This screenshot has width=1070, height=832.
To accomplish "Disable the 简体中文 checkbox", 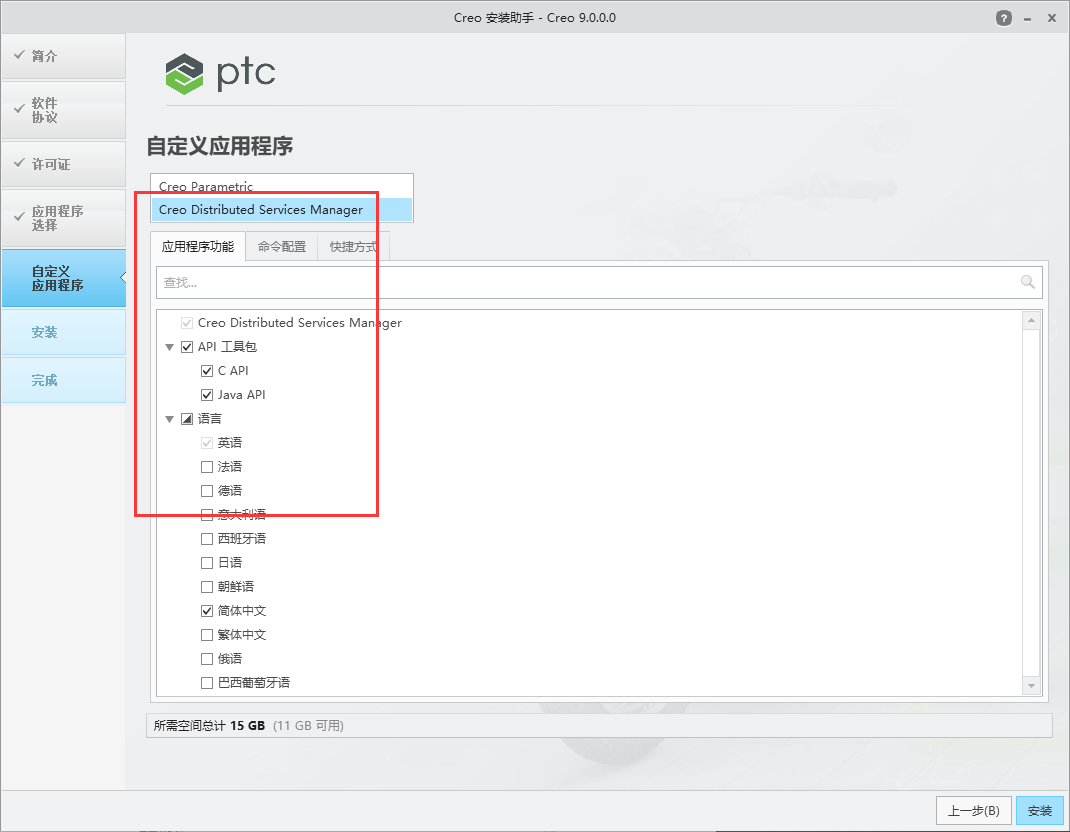I will tap(206, 610).
